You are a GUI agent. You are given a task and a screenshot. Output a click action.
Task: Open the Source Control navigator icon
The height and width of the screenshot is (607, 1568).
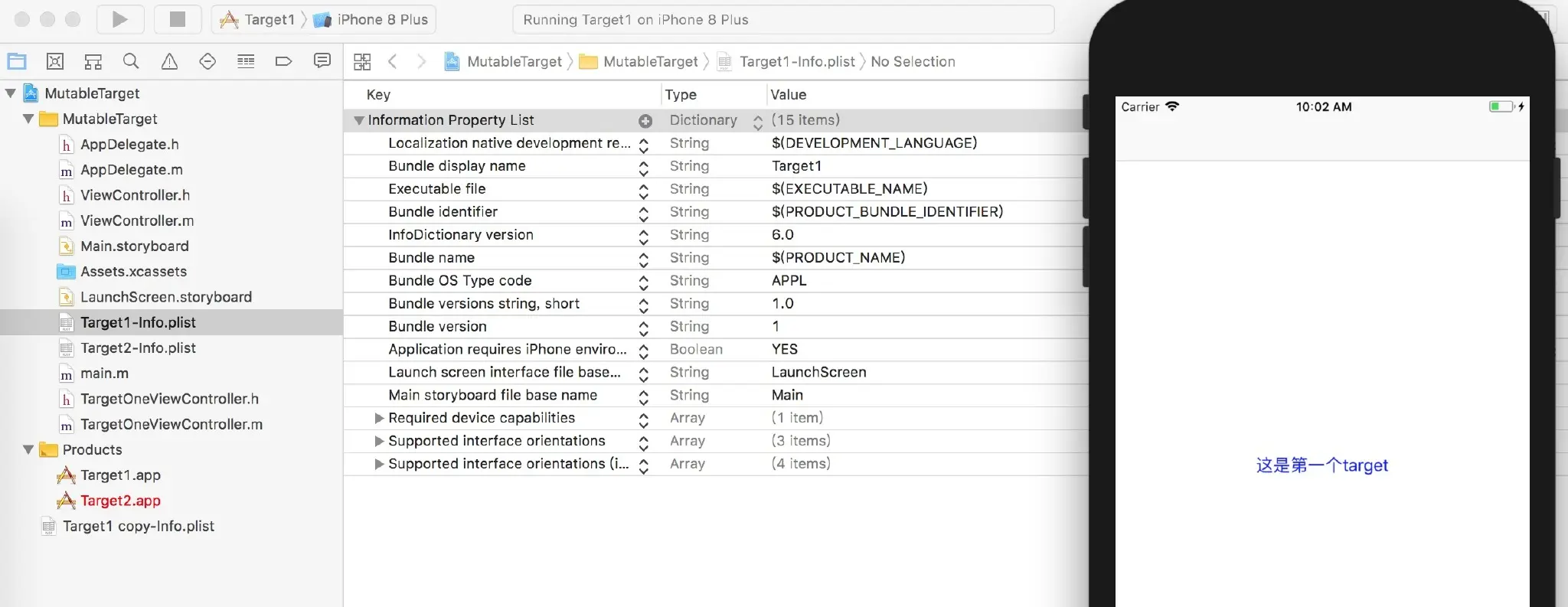click(55, 61)
